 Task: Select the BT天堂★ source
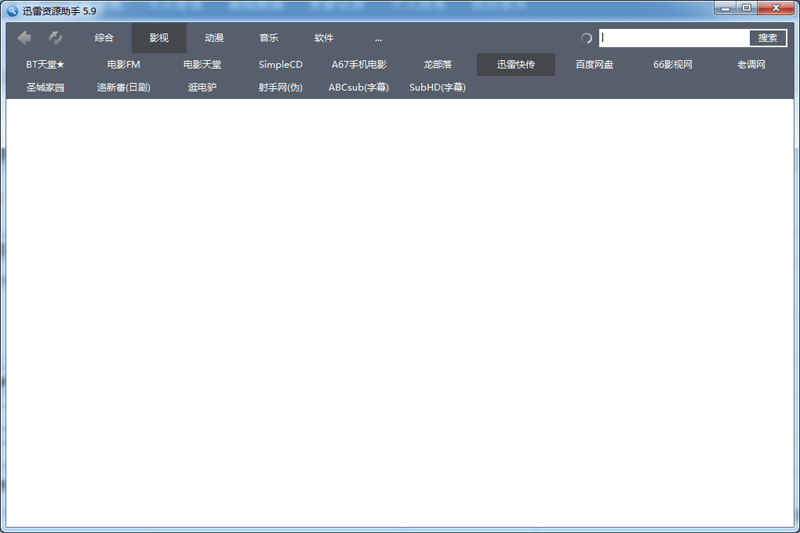[x=45, y=65]
